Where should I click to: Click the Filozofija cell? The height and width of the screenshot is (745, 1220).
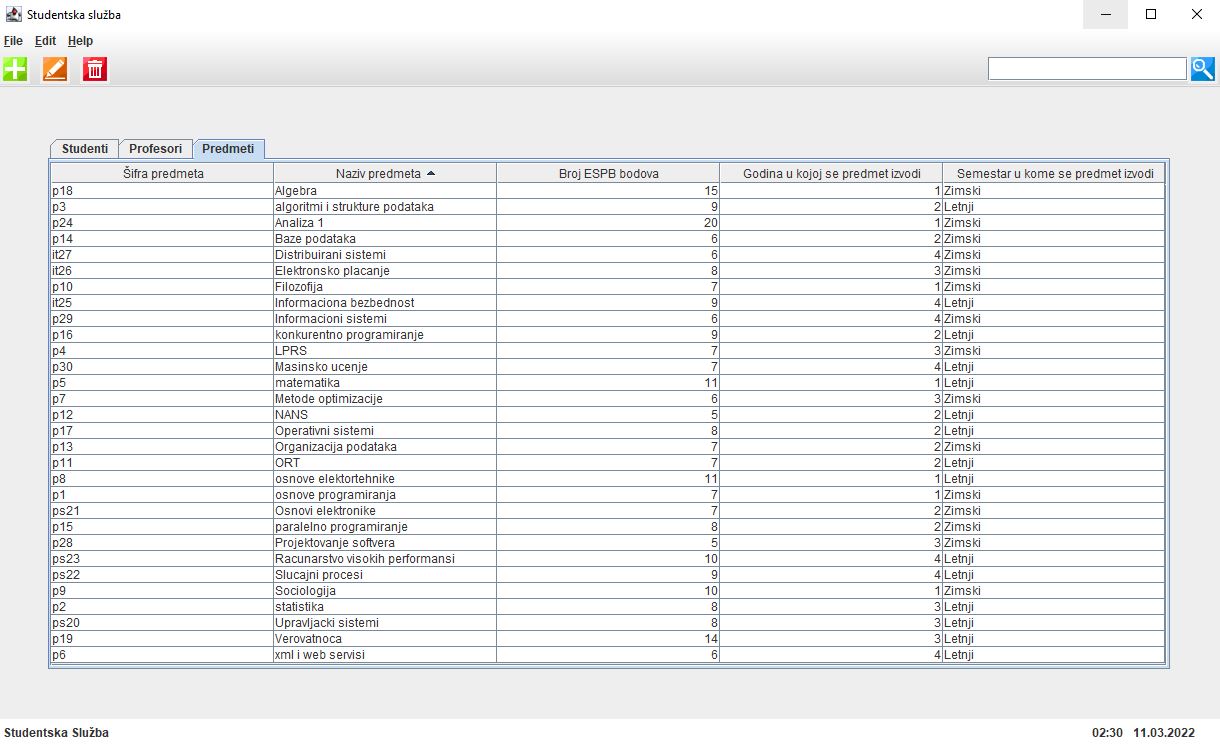[385, 287]
